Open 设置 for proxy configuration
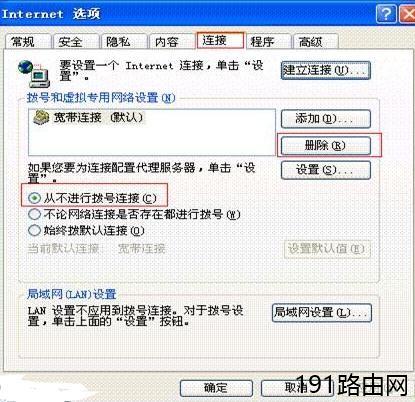The height and width of the screenshot is (402, 415). pyautogui.click(x=326, y=170)
